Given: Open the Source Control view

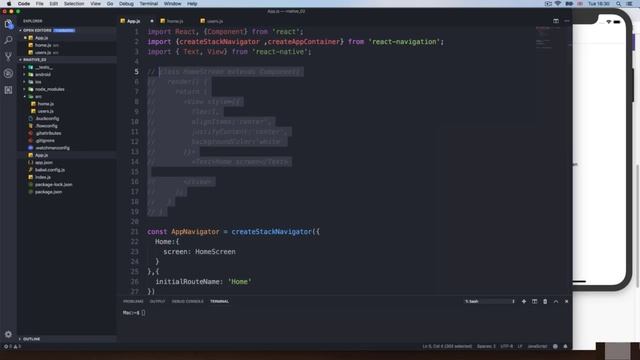Looking at the screenshot, I should pos(9,57).
